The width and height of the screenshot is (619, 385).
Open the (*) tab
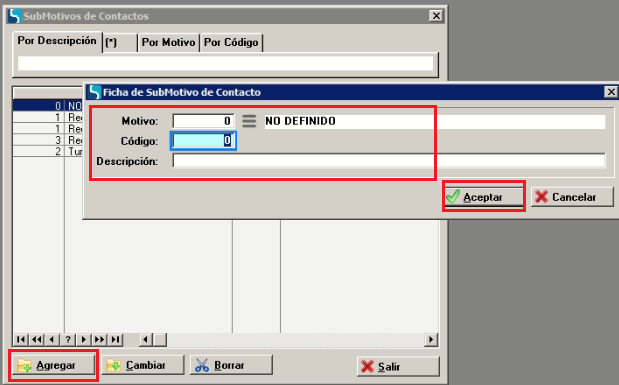coord(120,43)
